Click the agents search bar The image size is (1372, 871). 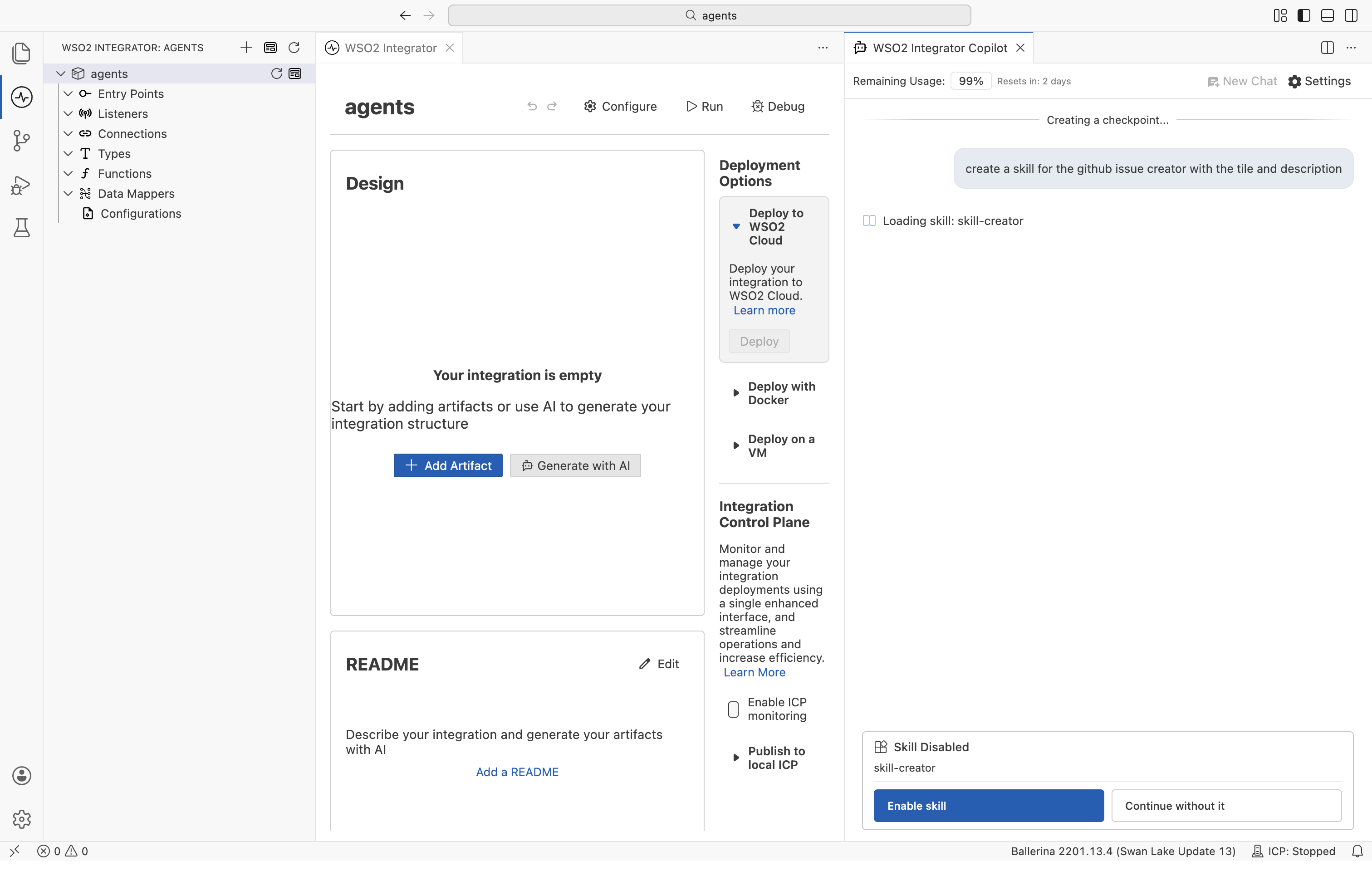(x=709, y=15)
